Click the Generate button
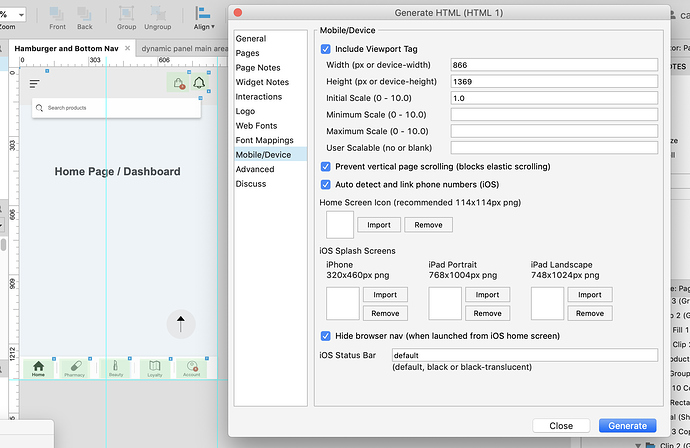Screen dimensions: 690x448 (628, 426)
